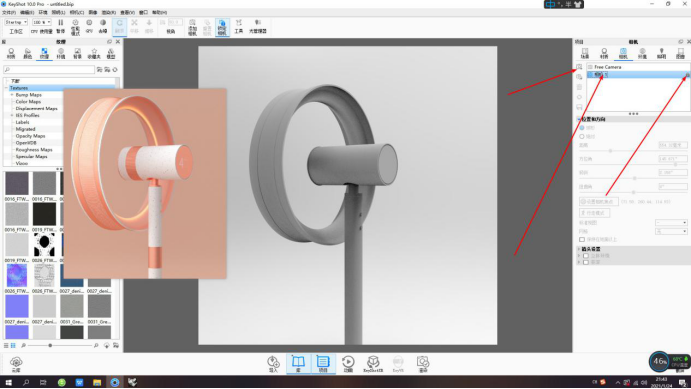Image resolution: width=691 pixels, height=389 pixels.
Task: Open the Standard Views dropdown
Action: pyautogui.click(x=671, y=222)
